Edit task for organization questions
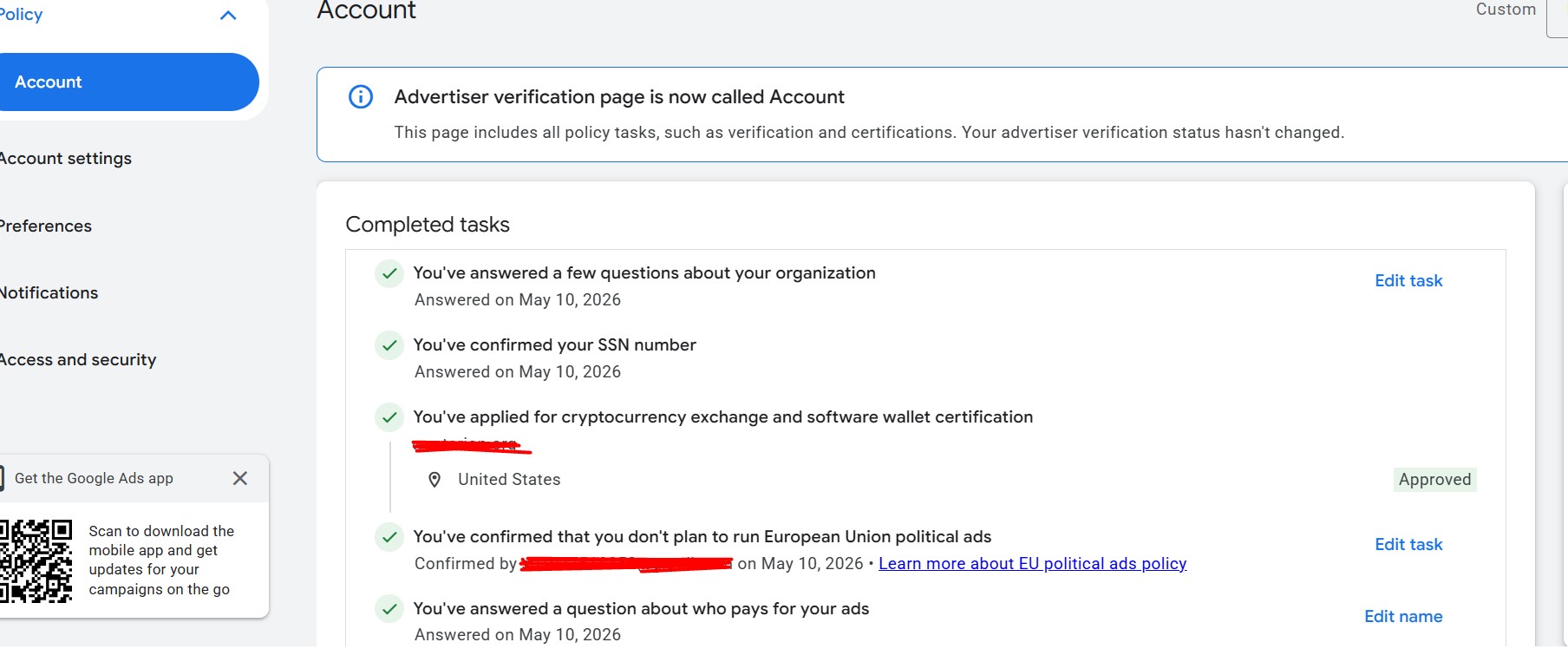This screenshot has width=1568, height=662. (x=1408, y=281)
